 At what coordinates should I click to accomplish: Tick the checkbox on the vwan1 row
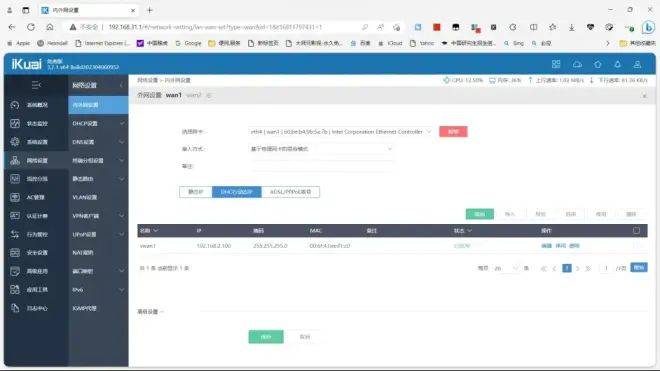tap(636, 246)
